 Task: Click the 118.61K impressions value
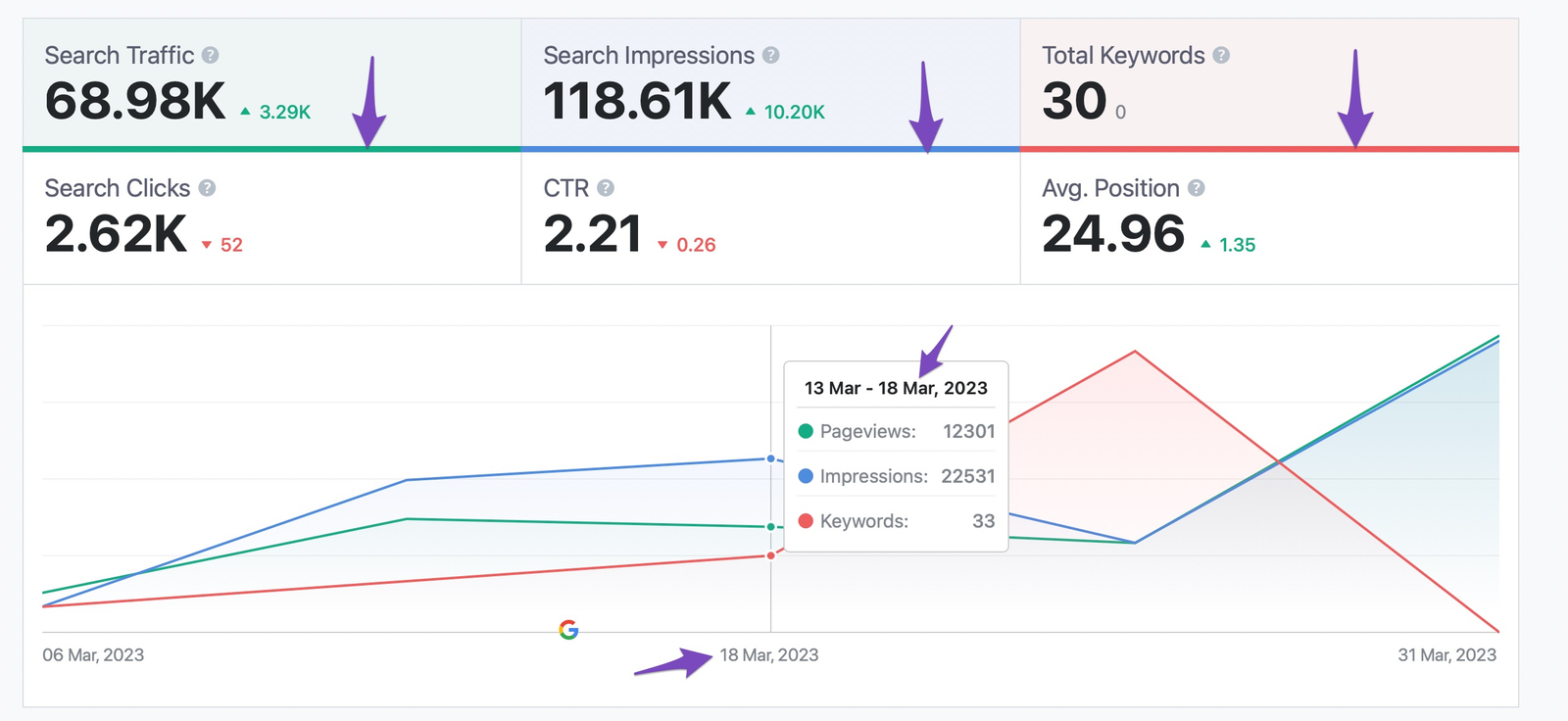pyautogui.click(x=637, y=102)
